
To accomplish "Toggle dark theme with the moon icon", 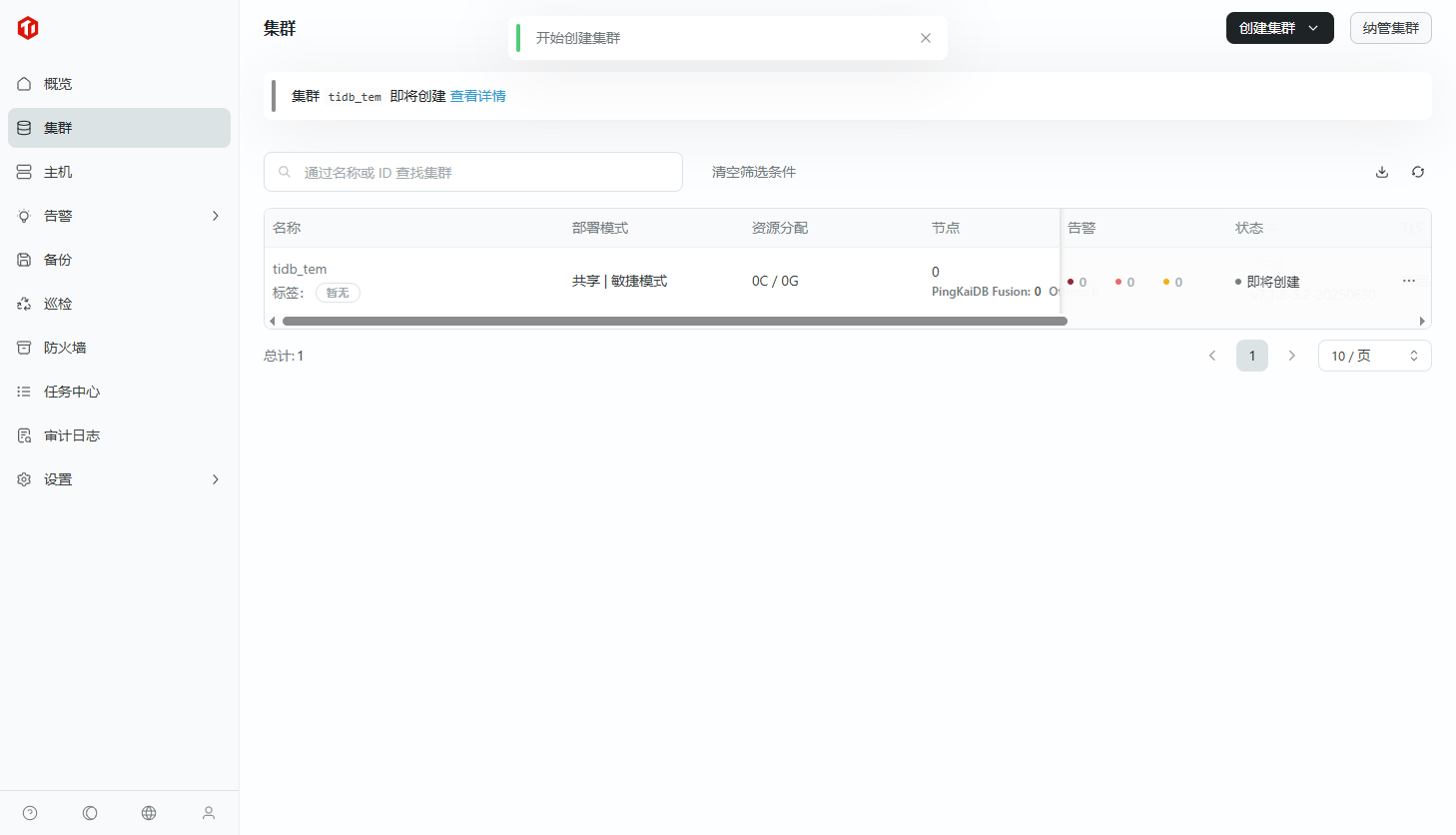I will (x=90, y=813).
